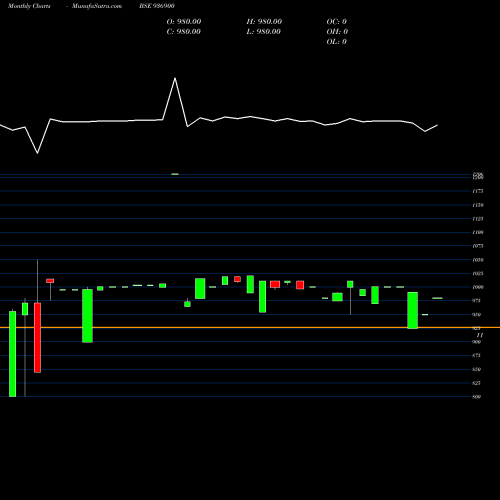Screen dimensions: 500x500
Task: Select the first tall green candle at far left
Action: coord(12,354)
